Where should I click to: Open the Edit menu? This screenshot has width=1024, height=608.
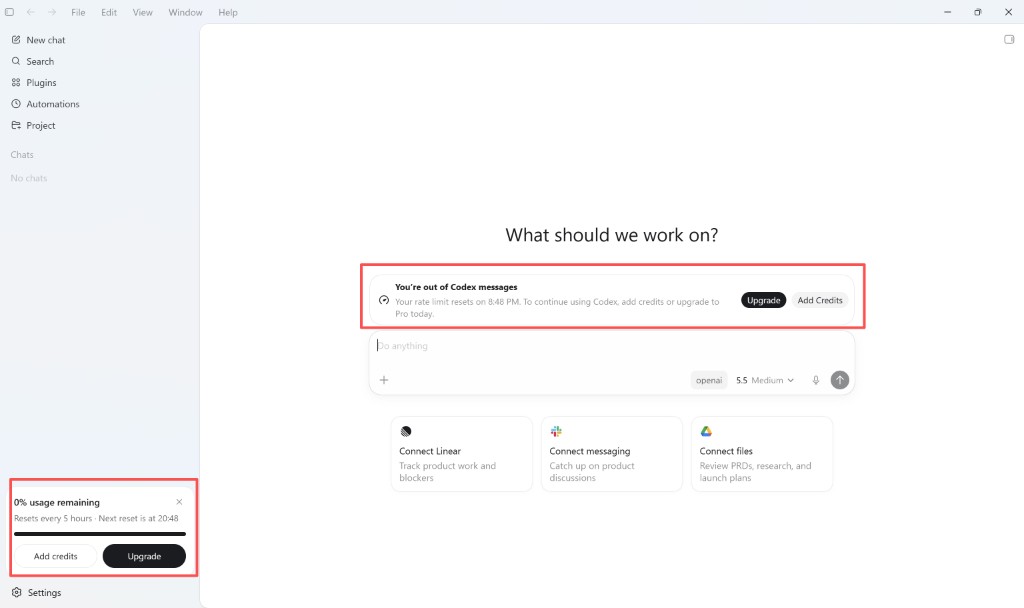(x=109, y=12)
